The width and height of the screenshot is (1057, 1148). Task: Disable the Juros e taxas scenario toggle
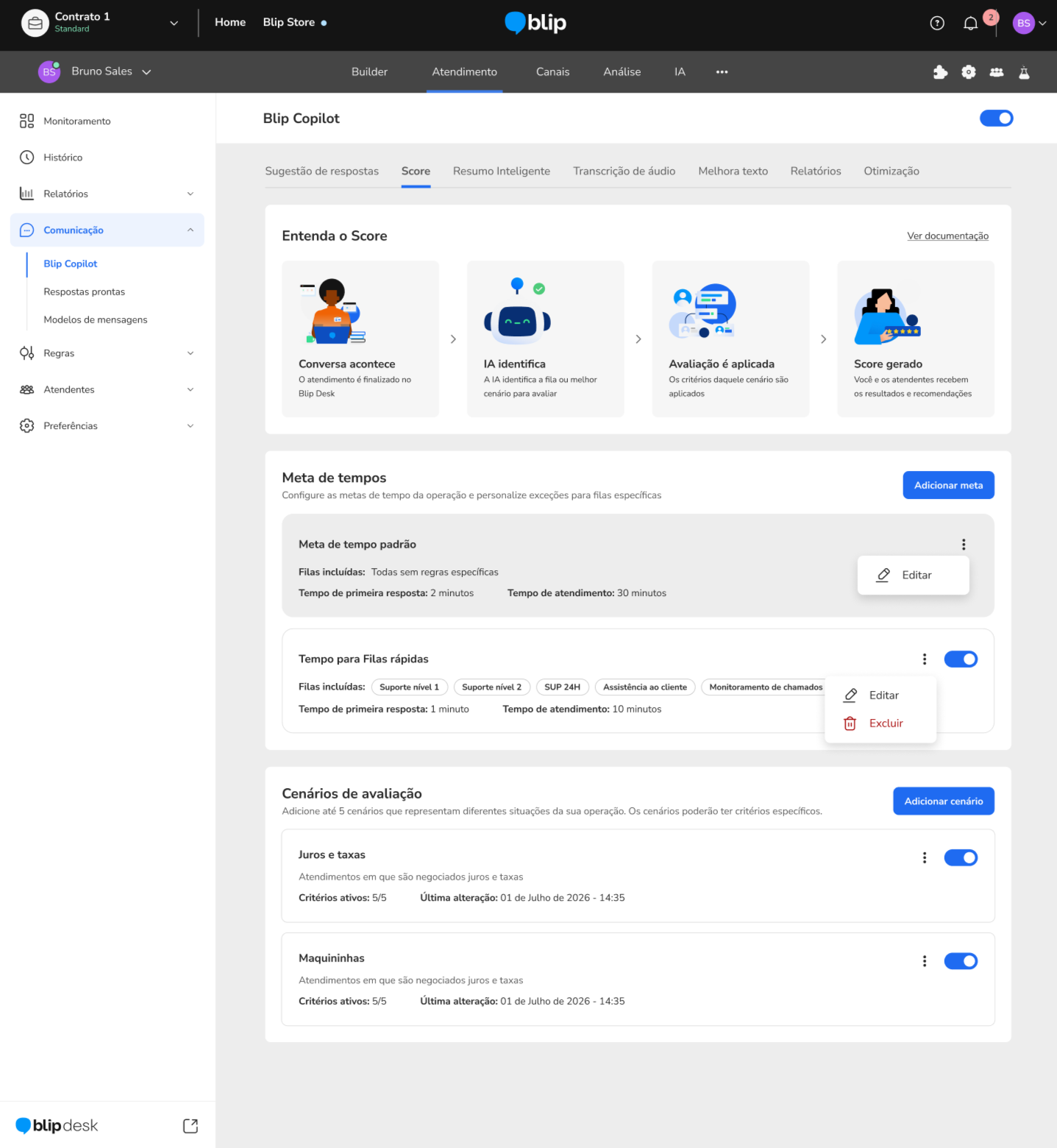pyautogui.click(x=961, y=858)
